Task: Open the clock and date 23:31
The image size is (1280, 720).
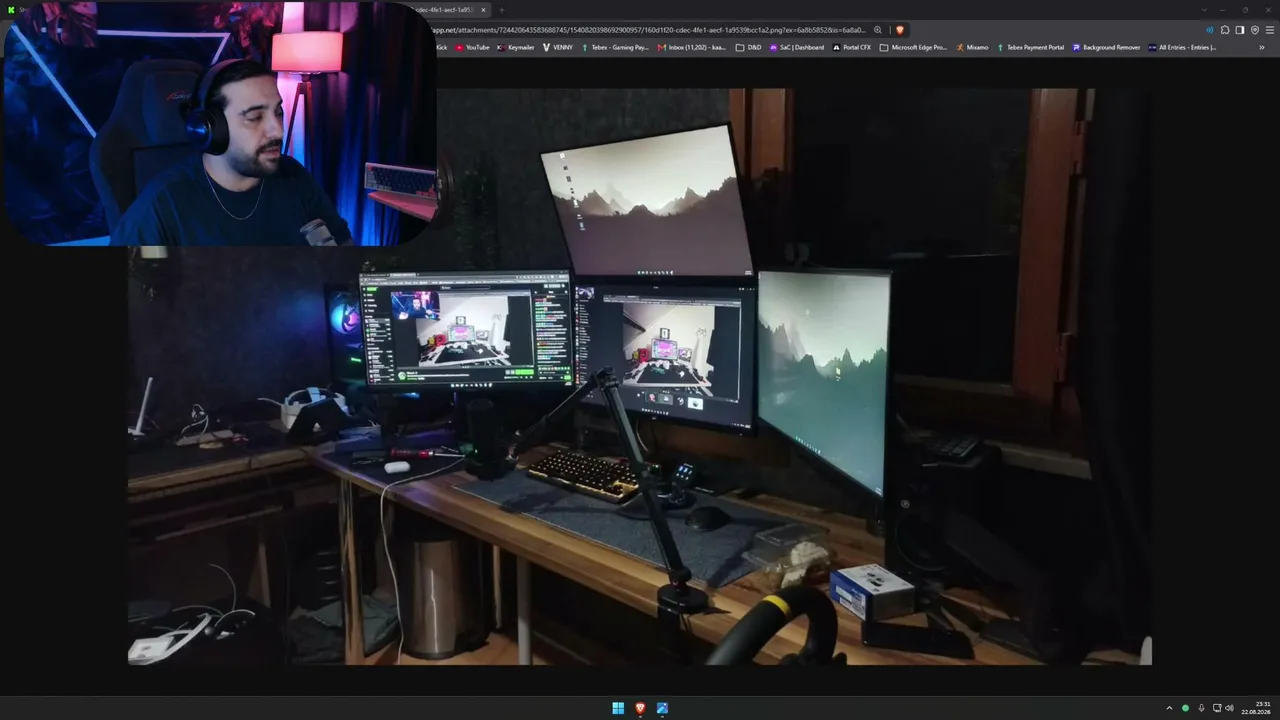Action: [1258, 708]
